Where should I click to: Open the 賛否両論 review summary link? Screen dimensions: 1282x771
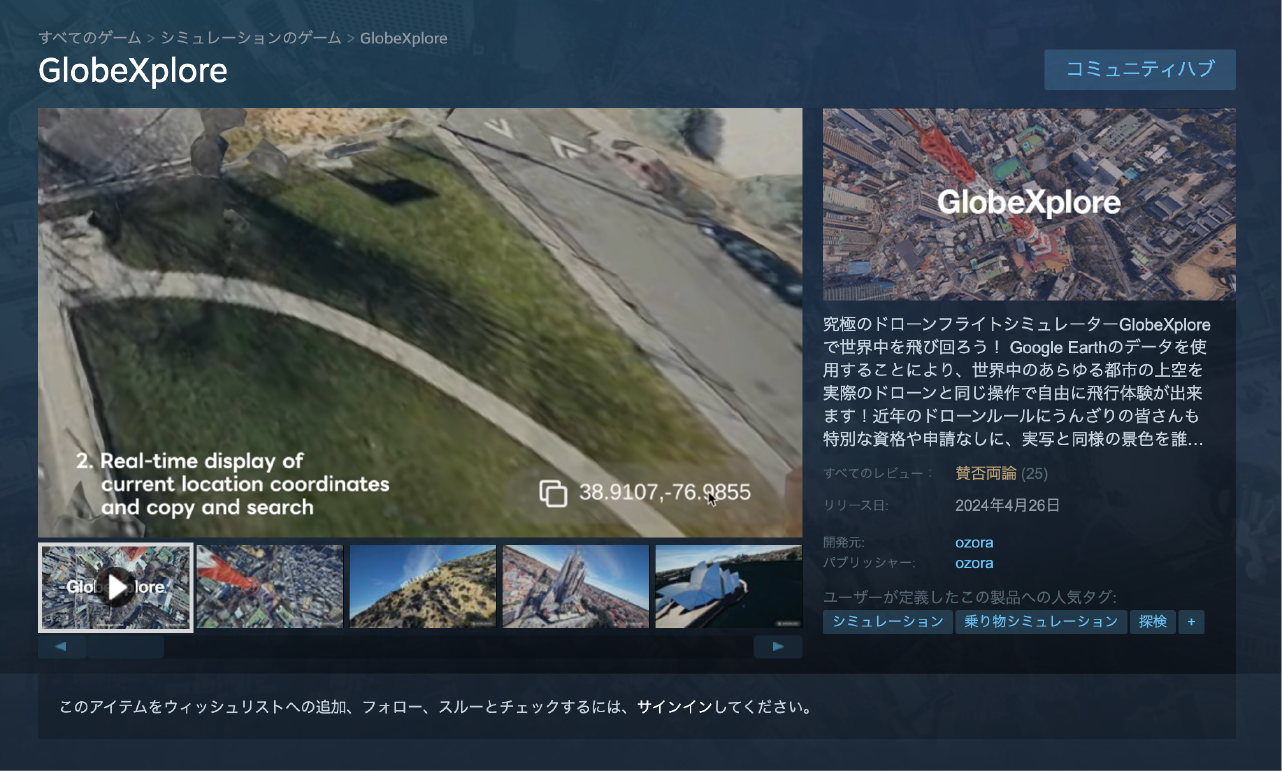[x=986, y=473]
